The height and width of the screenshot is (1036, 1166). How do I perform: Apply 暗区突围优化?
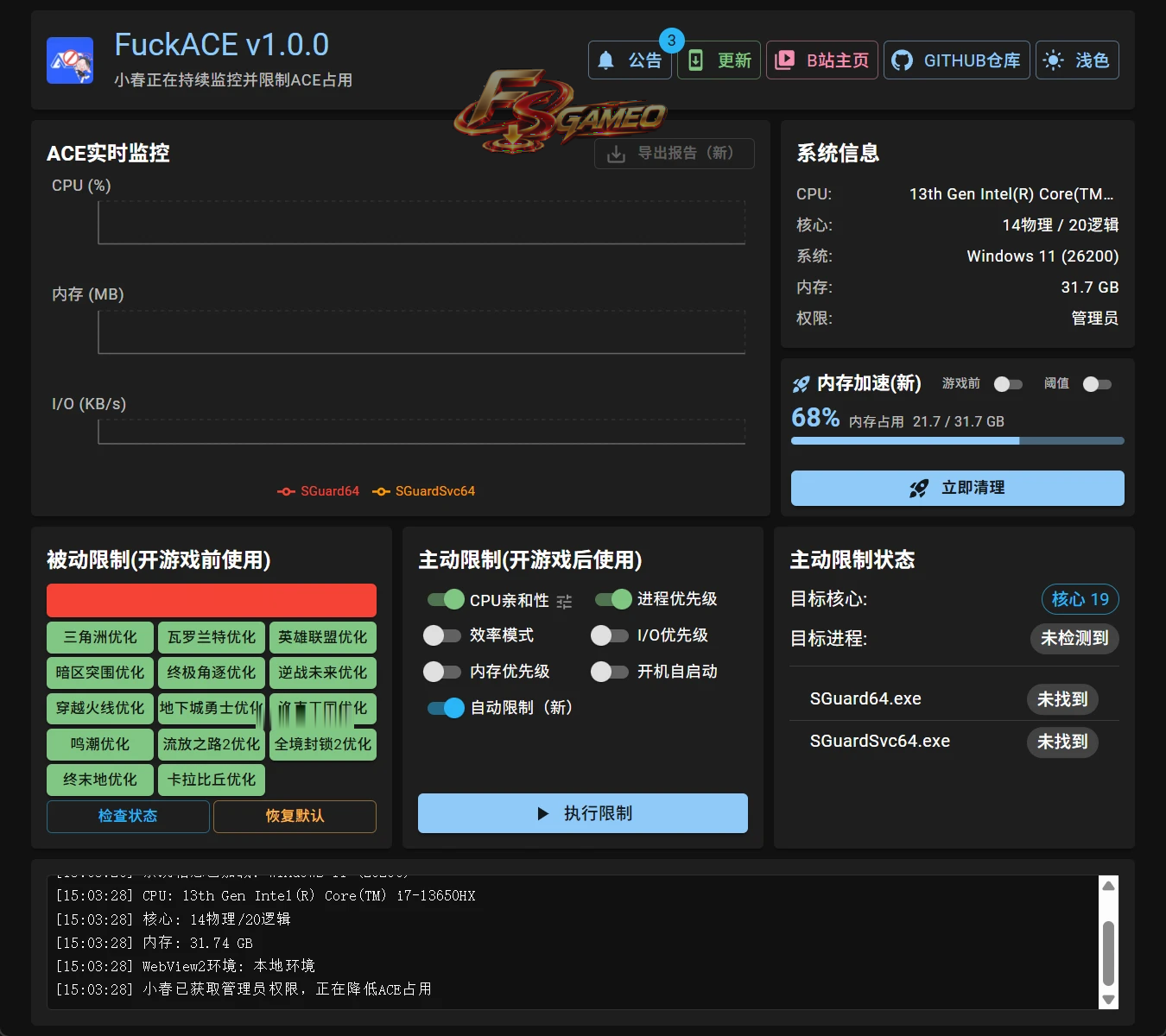tap(100, 673)
